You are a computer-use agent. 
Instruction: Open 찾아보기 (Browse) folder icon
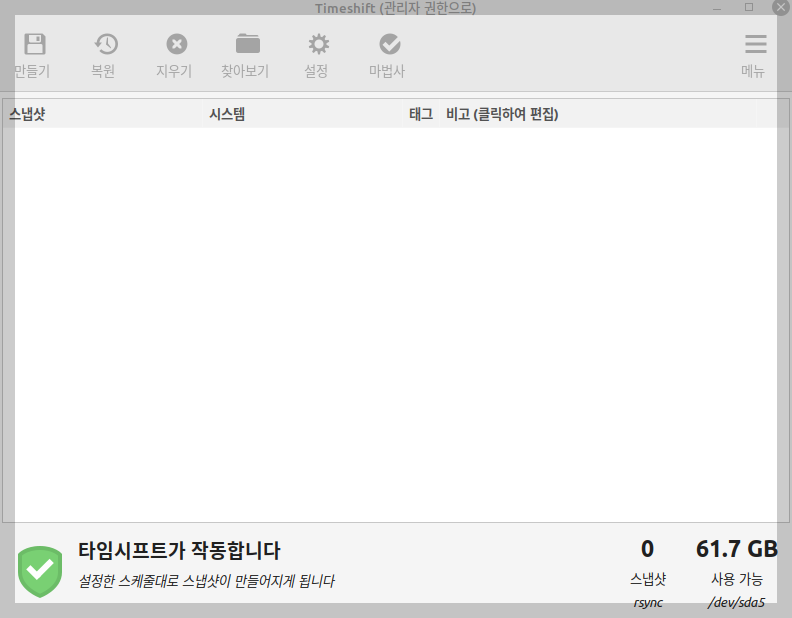[248, 44]
